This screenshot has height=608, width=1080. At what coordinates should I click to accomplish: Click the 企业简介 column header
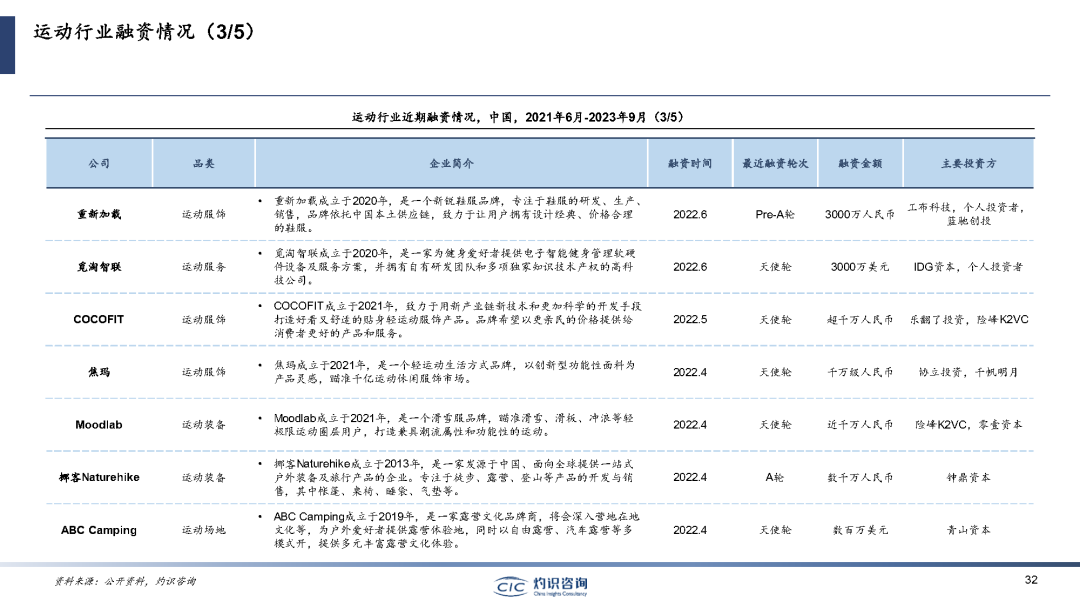coord(451,163)
